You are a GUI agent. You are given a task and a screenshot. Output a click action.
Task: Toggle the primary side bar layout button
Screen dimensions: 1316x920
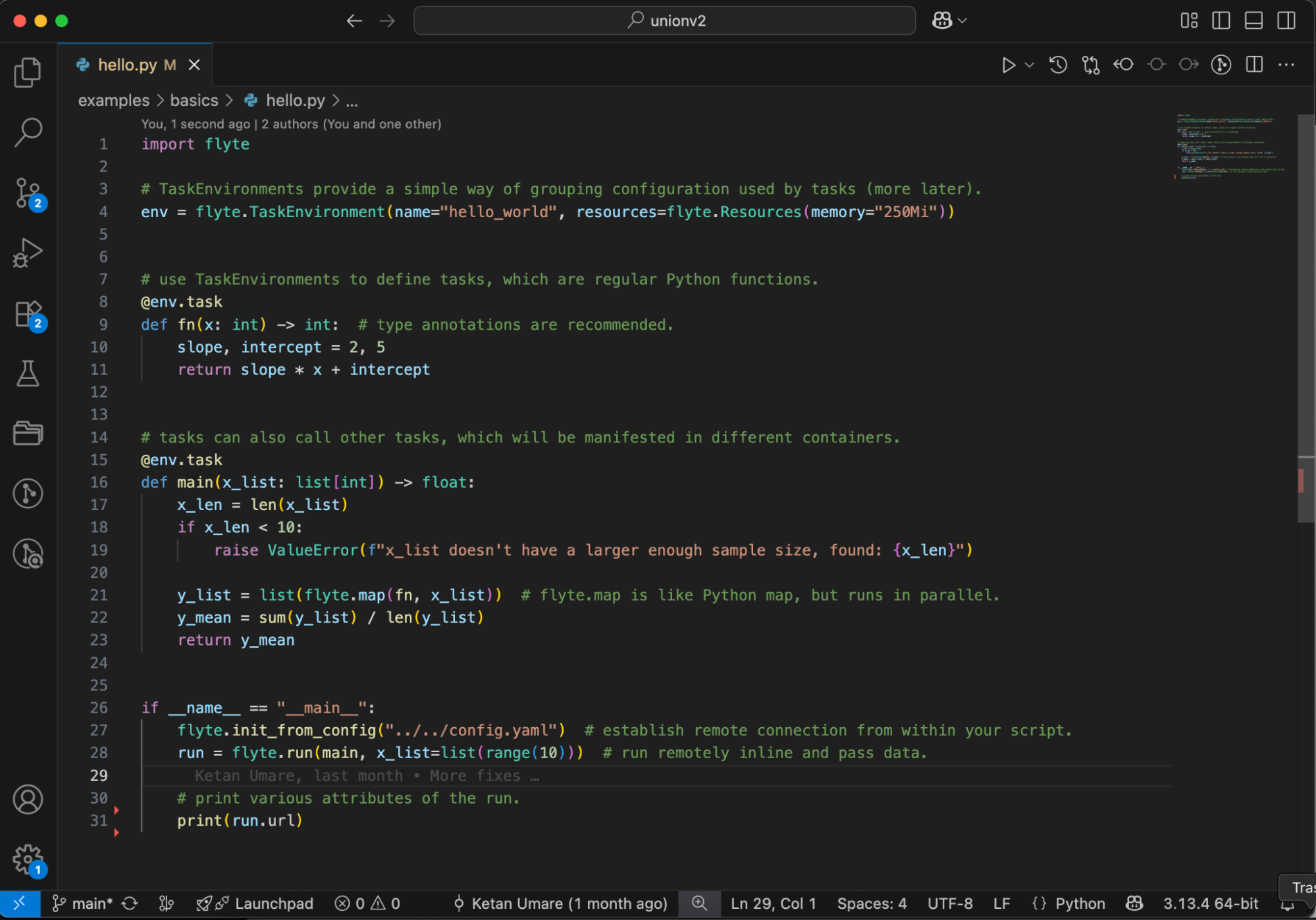coord(1221,20)
